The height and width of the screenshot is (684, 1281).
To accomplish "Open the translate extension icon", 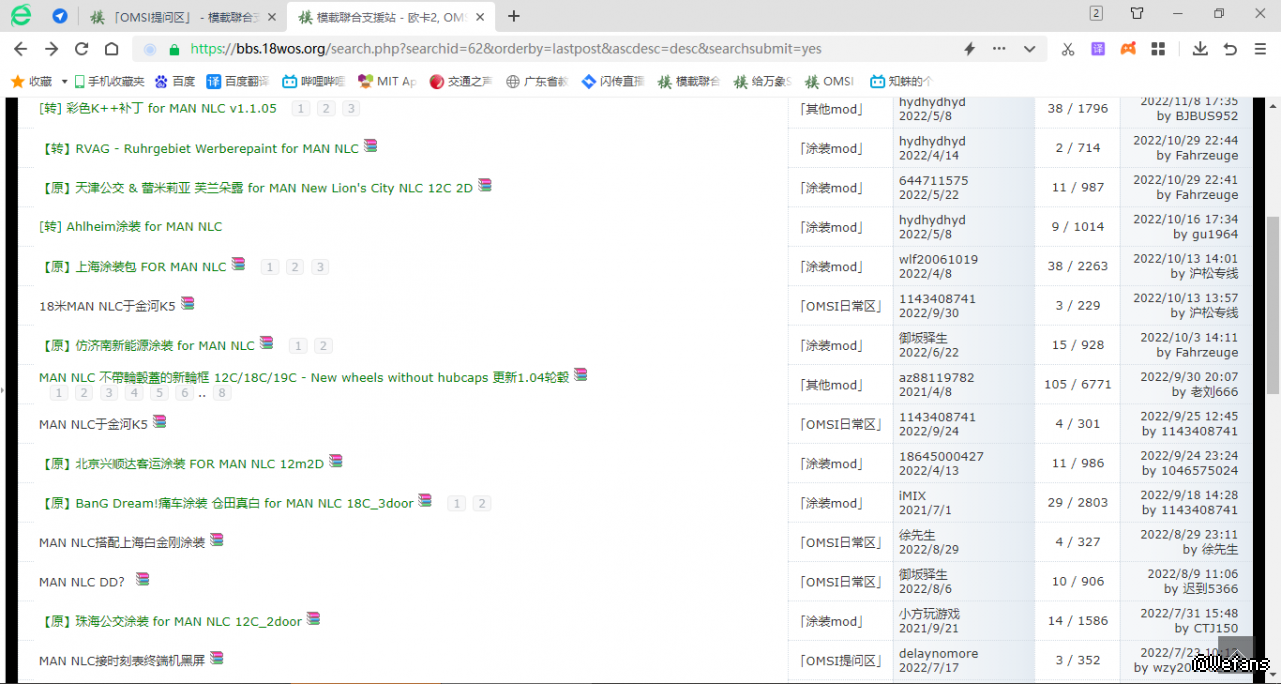I will coord(1098,49).
